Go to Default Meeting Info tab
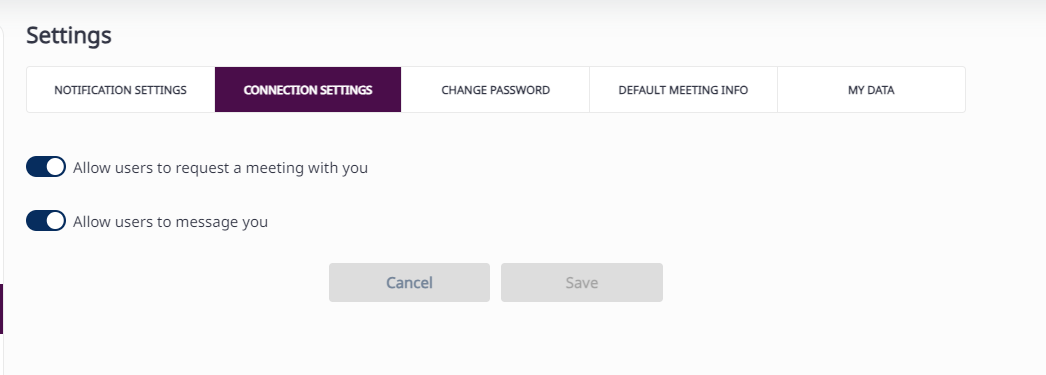 [683, 89]
